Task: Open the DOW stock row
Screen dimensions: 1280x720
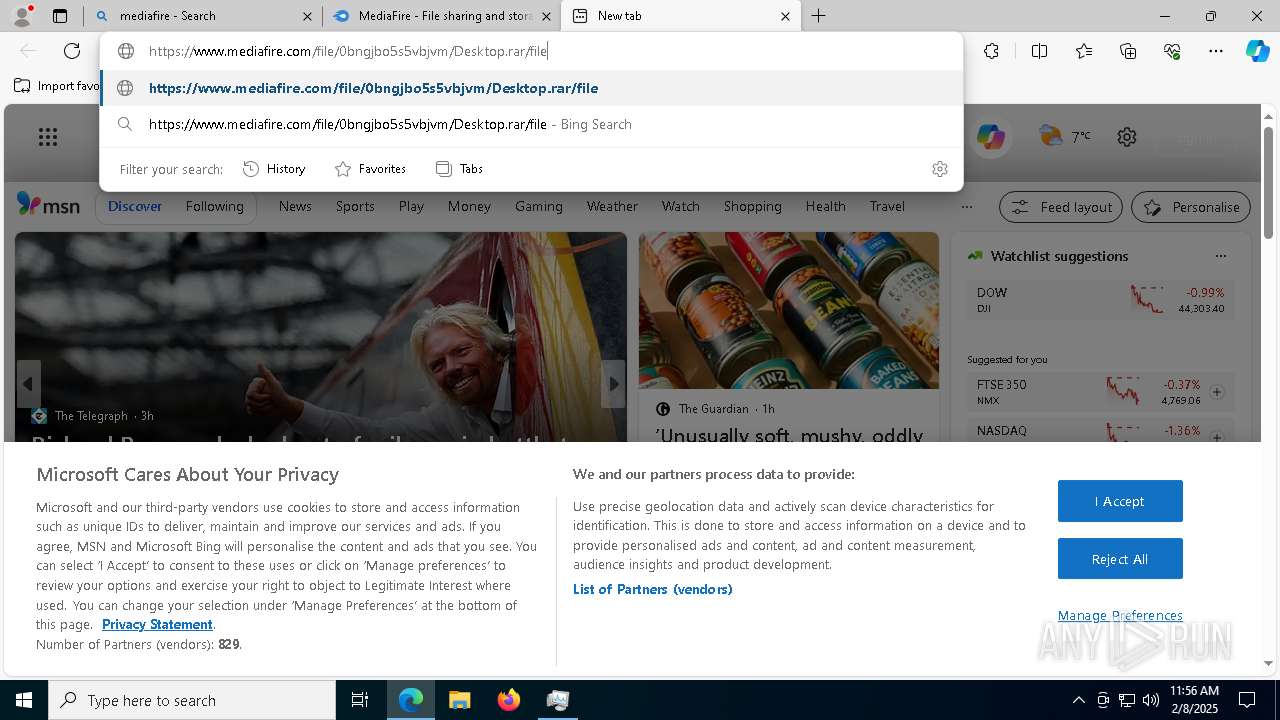Action: [x=1100, y=300]
